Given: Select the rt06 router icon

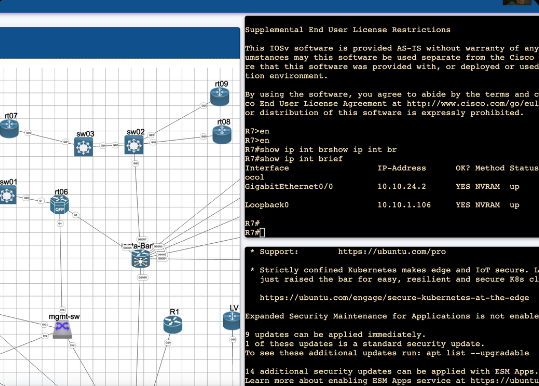Looking at the screenshot, I should (x=59, y=205).
